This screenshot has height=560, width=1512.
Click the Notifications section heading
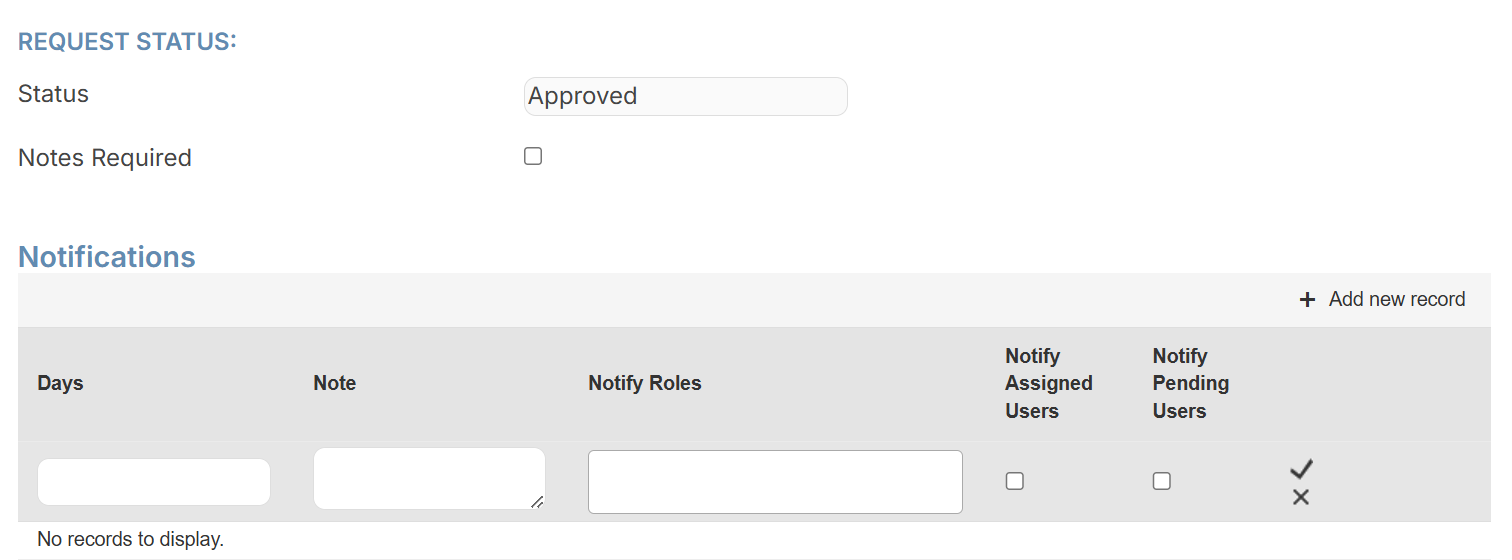point(107,257)
